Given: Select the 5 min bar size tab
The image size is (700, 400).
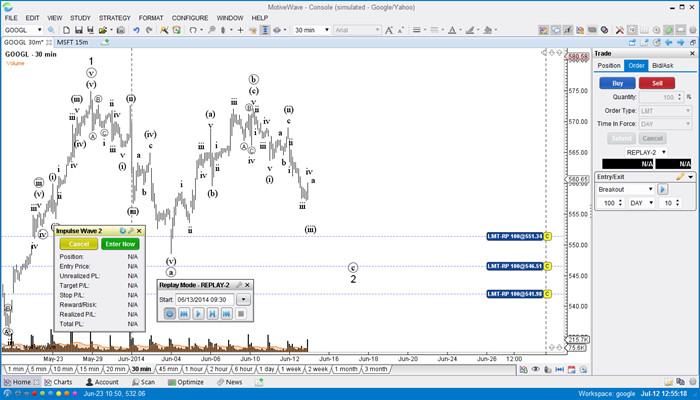Looking at the screenshot, I should (38, 369).
